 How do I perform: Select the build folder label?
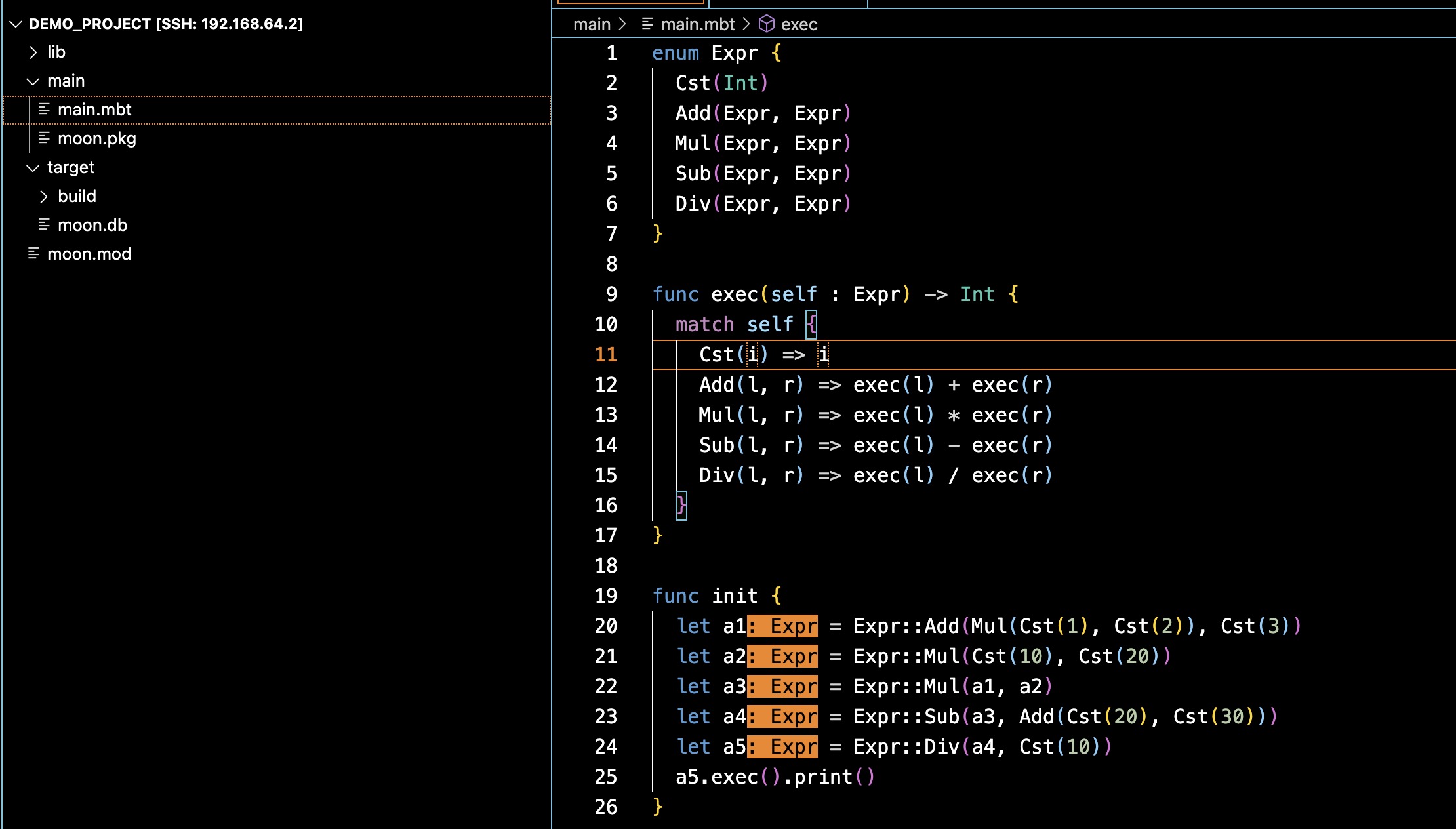click(x=77, y=197)
